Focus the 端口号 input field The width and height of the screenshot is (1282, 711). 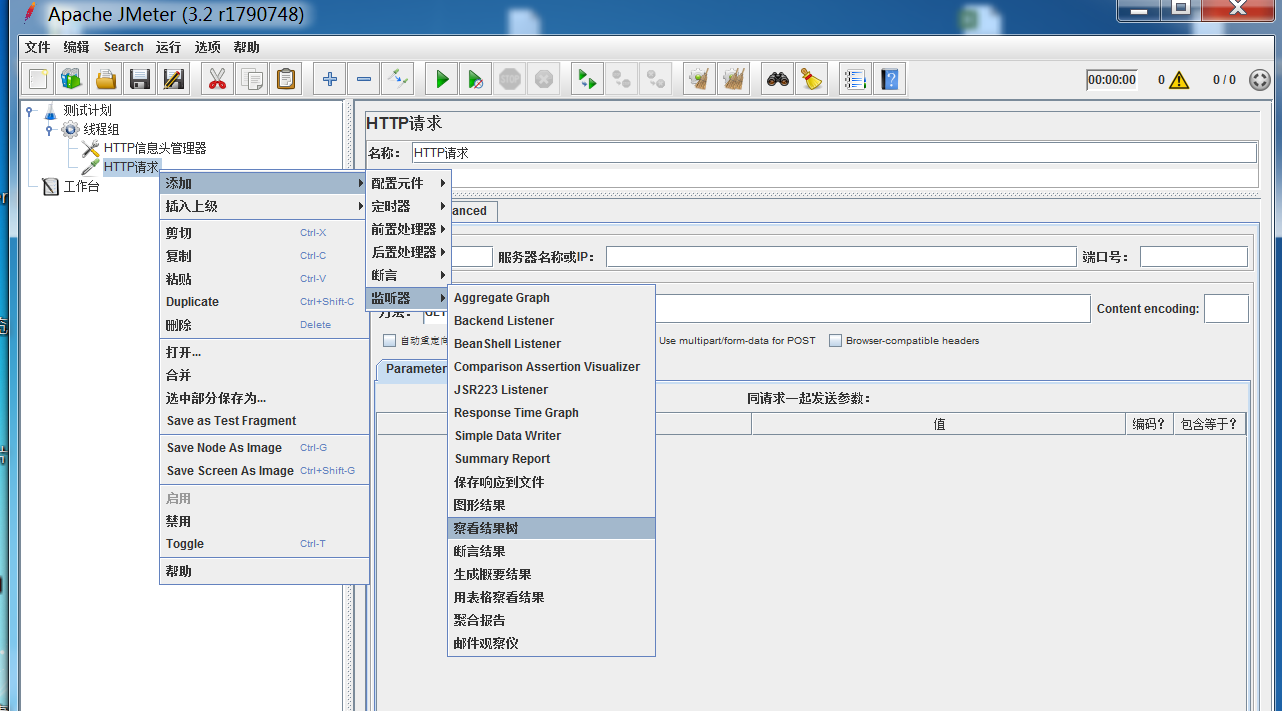click(x=1194, y=257)
